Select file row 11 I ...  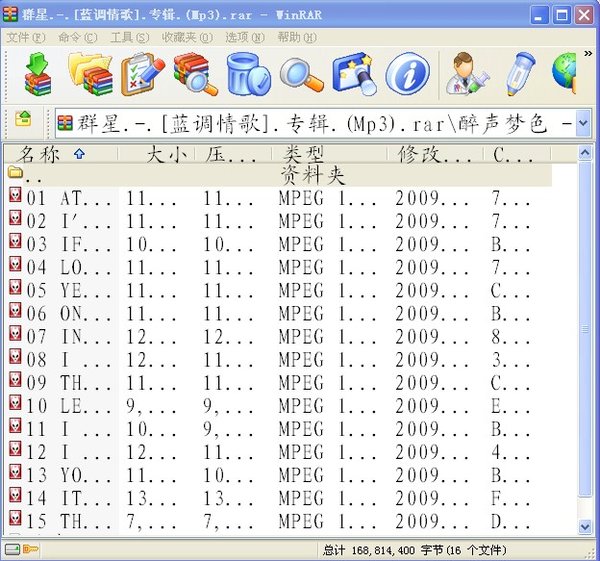[279, 429]
